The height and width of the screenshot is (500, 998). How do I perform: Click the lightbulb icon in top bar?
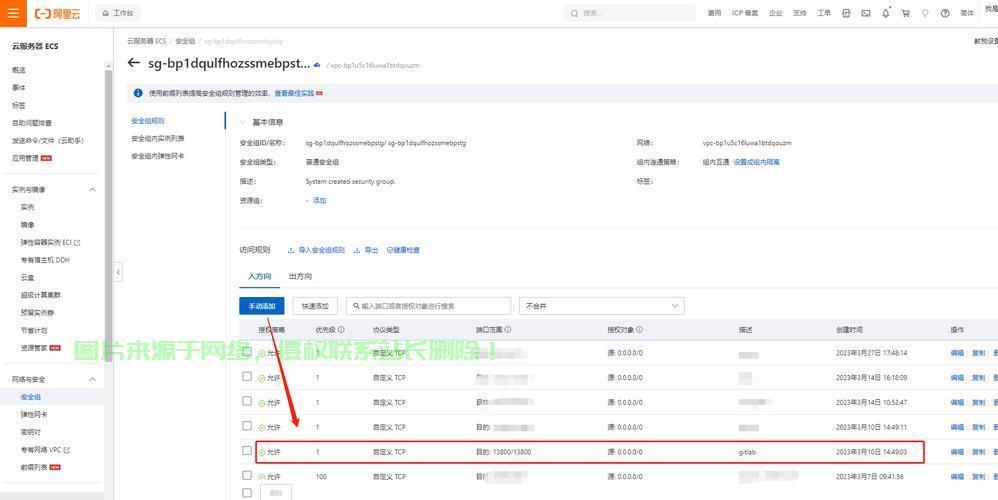[x=925, y=13]
